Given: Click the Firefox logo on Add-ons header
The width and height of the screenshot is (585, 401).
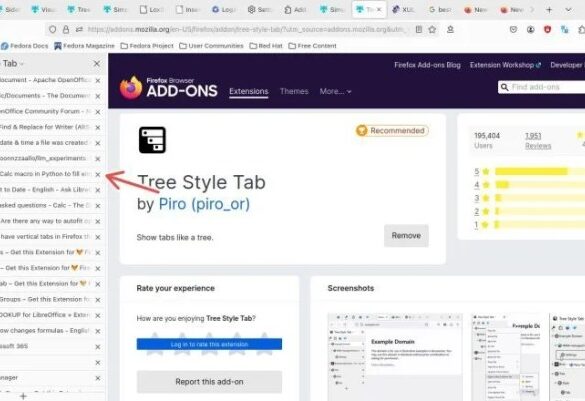Looking at the screenshot, I should click(x=131, y=87).
